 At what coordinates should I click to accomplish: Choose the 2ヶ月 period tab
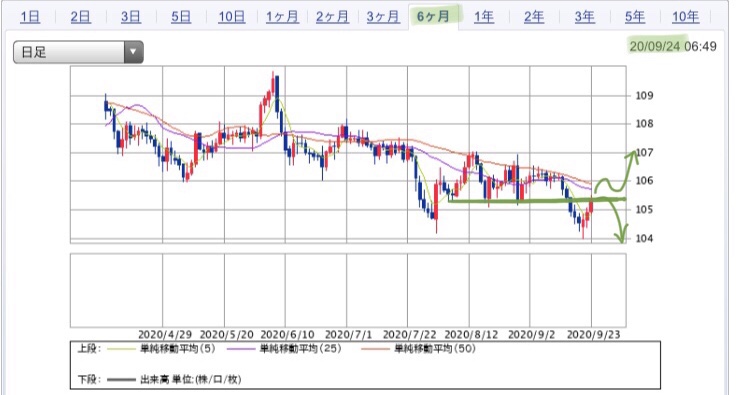tap(332, 17)
